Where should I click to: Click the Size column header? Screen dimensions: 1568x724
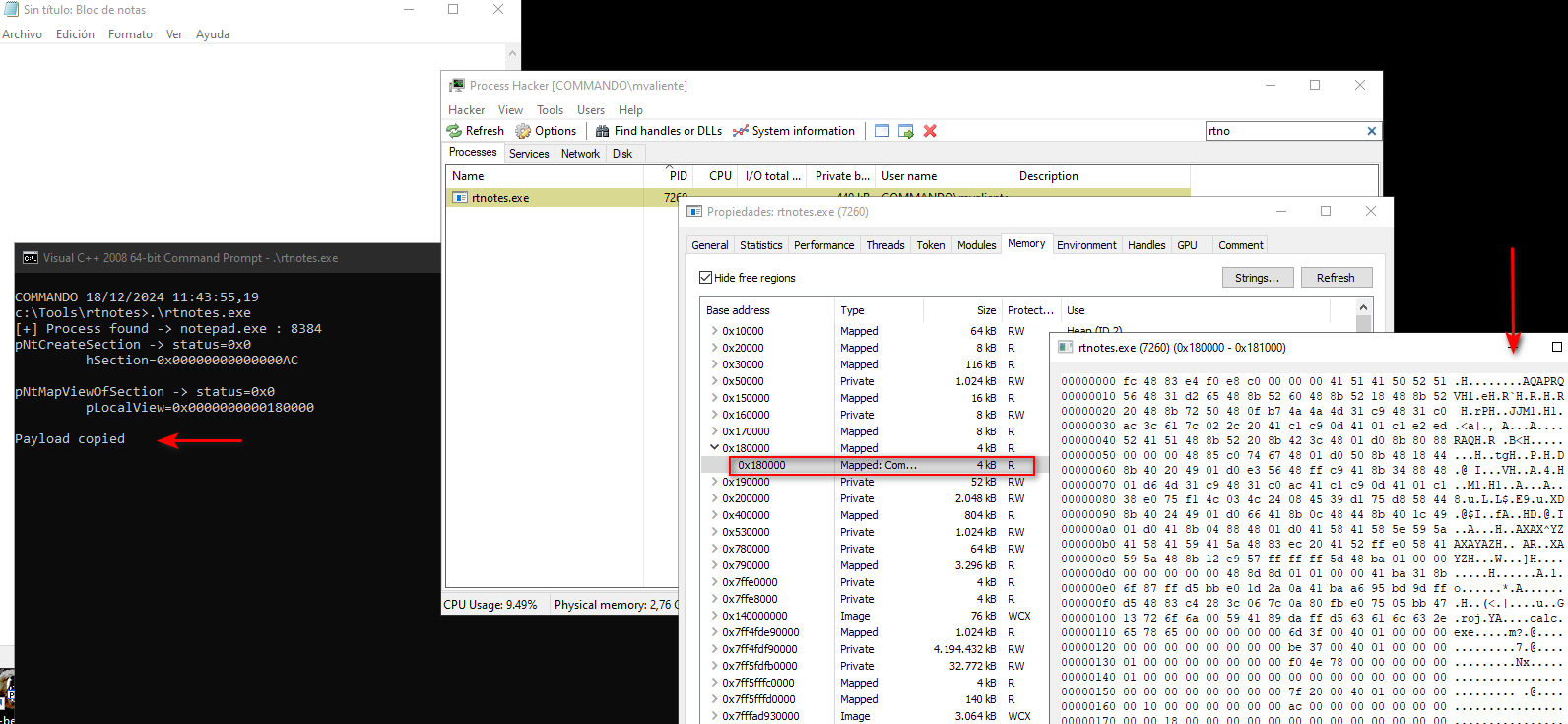pyautogui.click(x=961, y=310)
